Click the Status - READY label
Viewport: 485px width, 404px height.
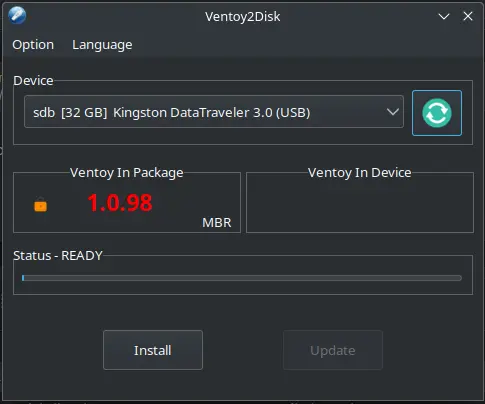tap(58, 255)
